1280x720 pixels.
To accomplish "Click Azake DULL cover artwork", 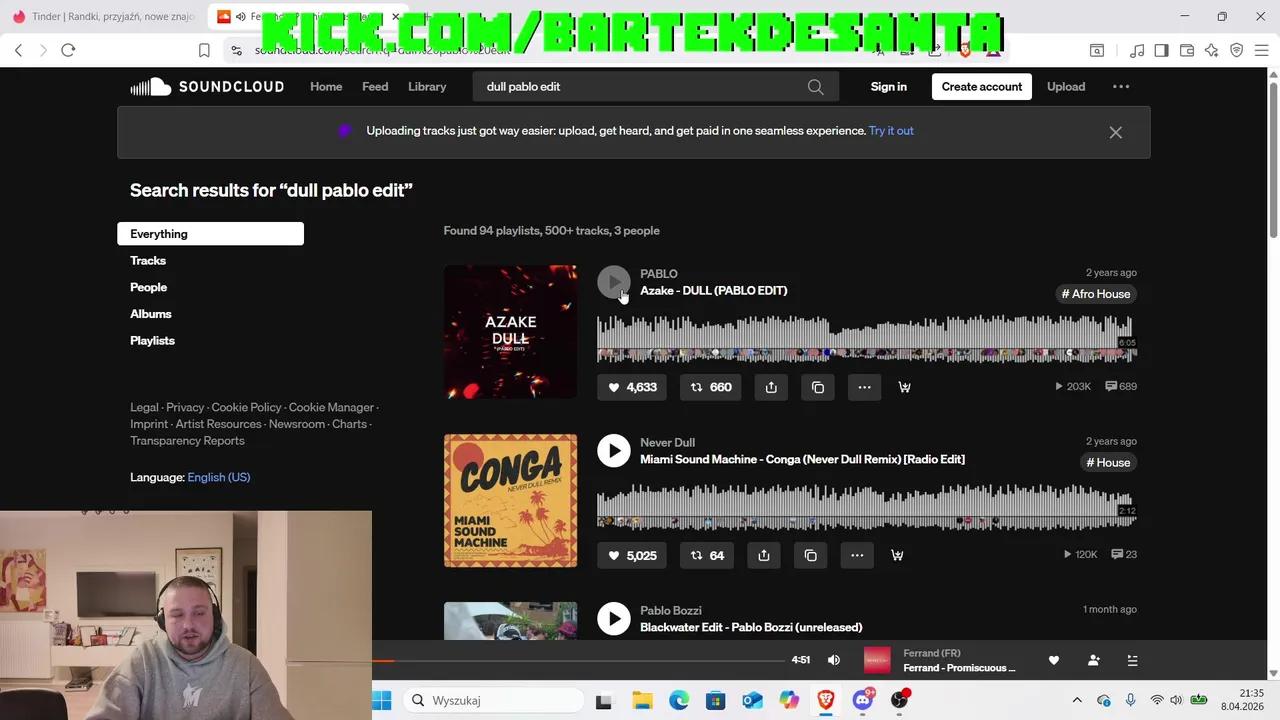I will 510,332.
